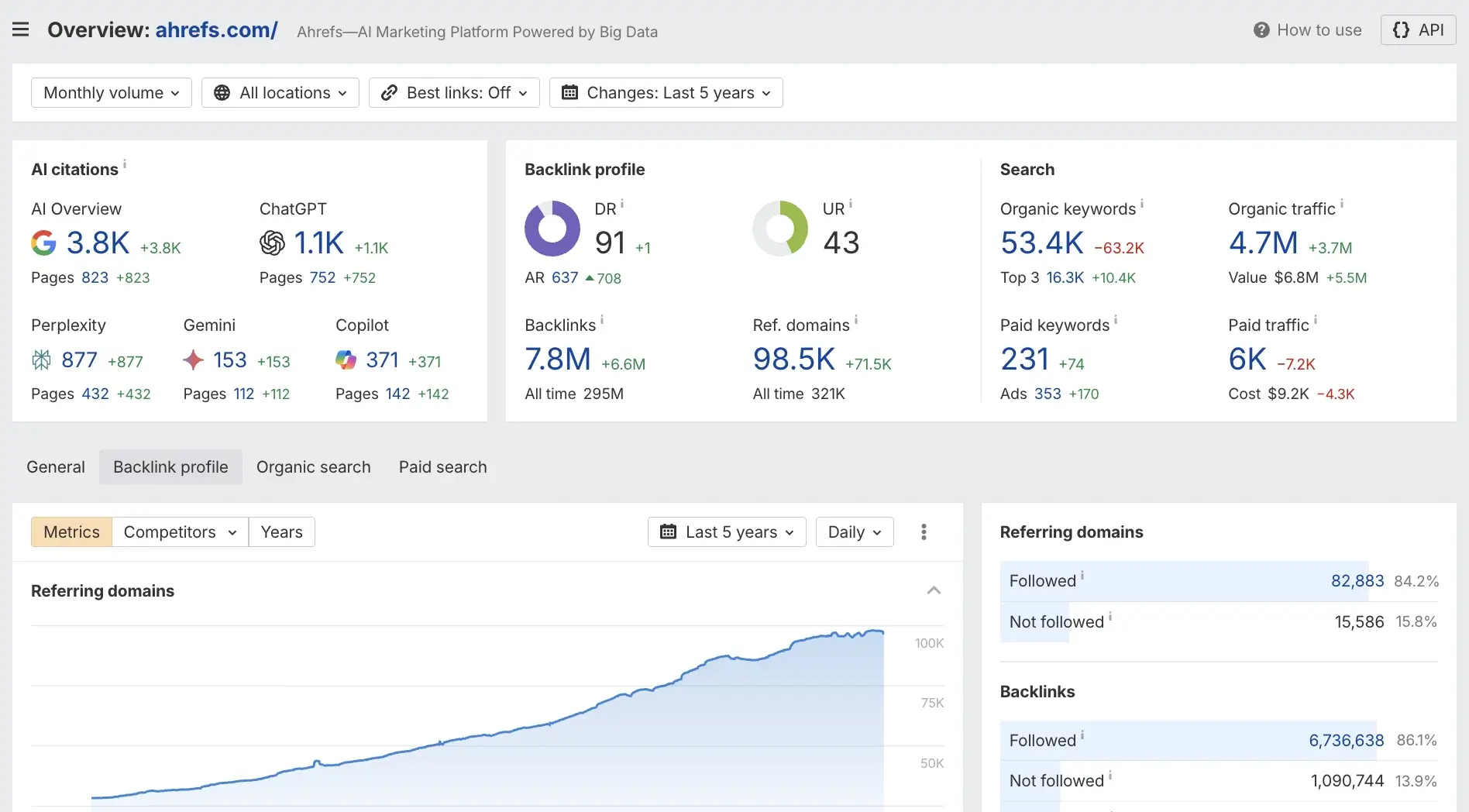
Task: Open the three-dot menu on the chart panel
Action: pos(923,532)
